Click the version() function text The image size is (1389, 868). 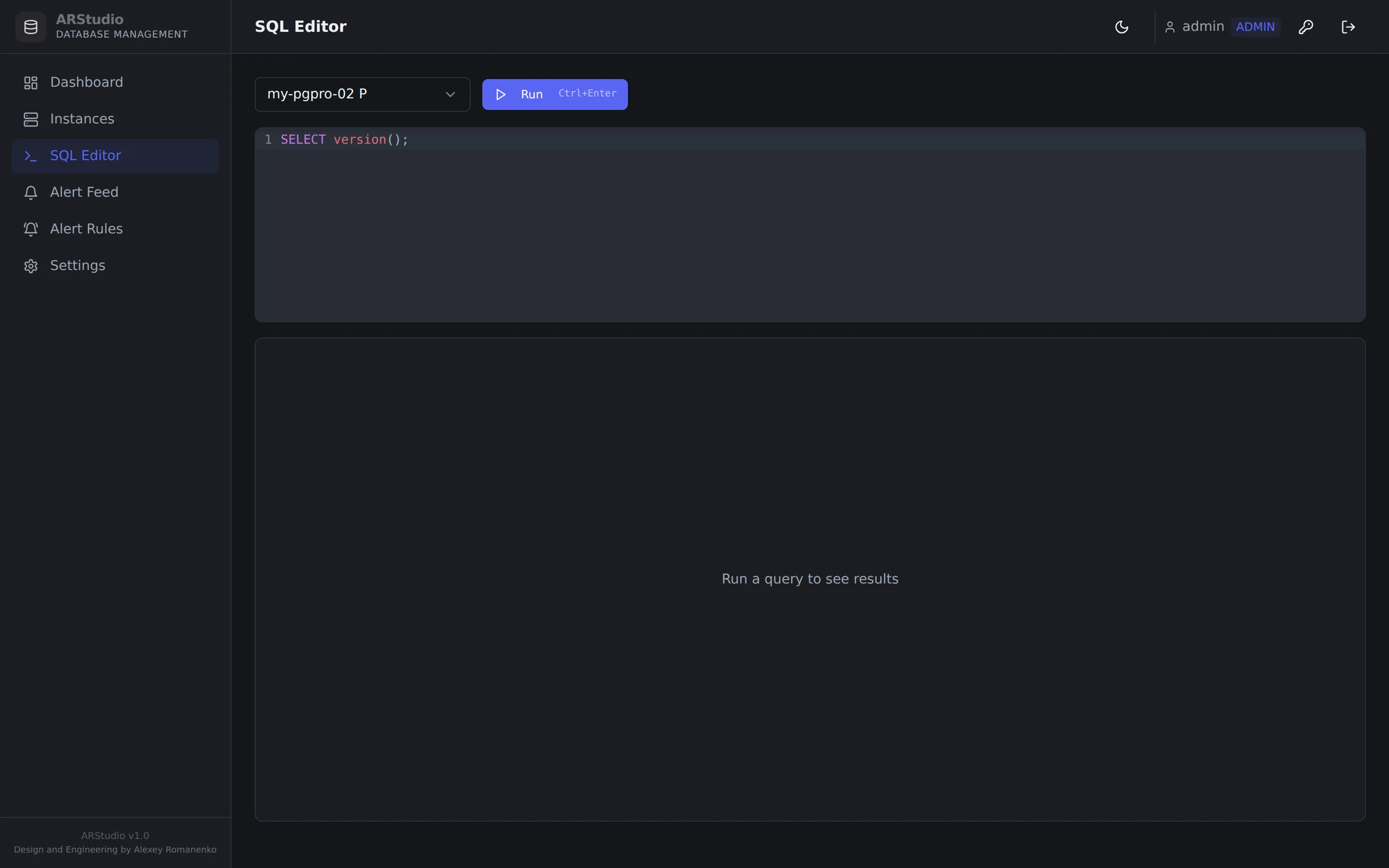click(367, 139)
